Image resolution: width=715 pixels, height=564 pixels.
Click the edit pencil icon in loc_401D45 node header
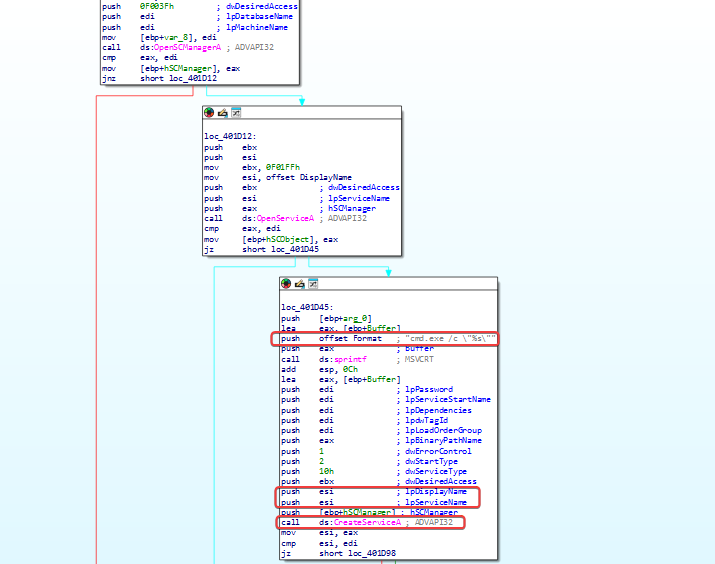pos(300,284)
